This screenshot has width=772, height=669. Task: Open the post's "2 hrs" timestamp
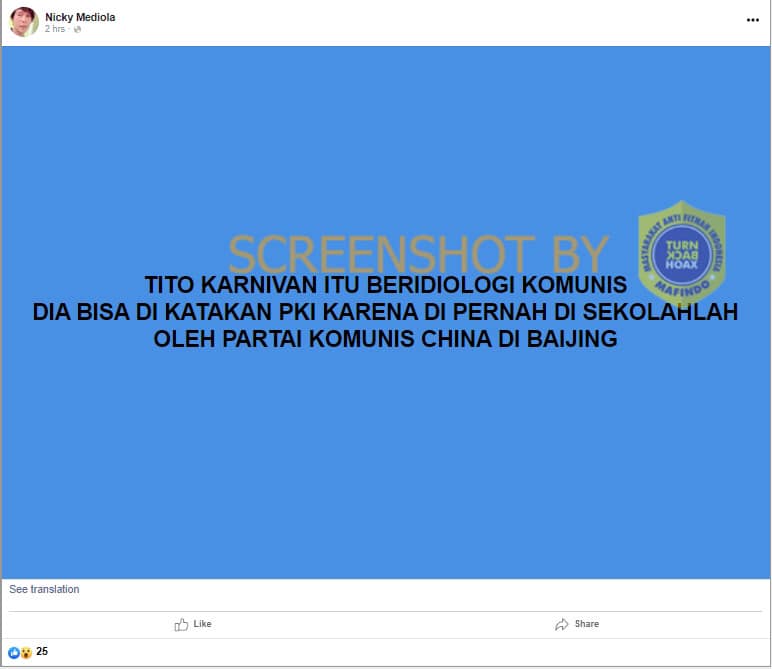[x=55, y=30]
